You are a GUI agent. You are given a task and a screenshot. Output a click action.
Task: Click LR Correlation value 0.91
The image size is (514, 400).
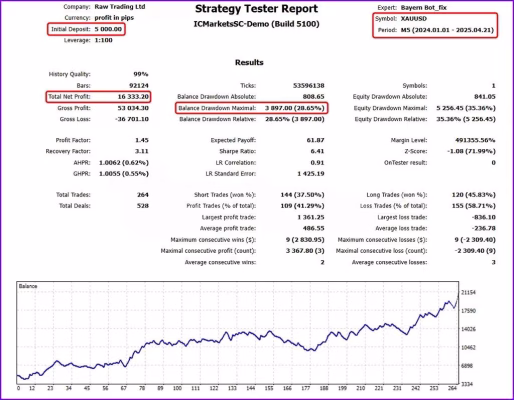(317, 163)
